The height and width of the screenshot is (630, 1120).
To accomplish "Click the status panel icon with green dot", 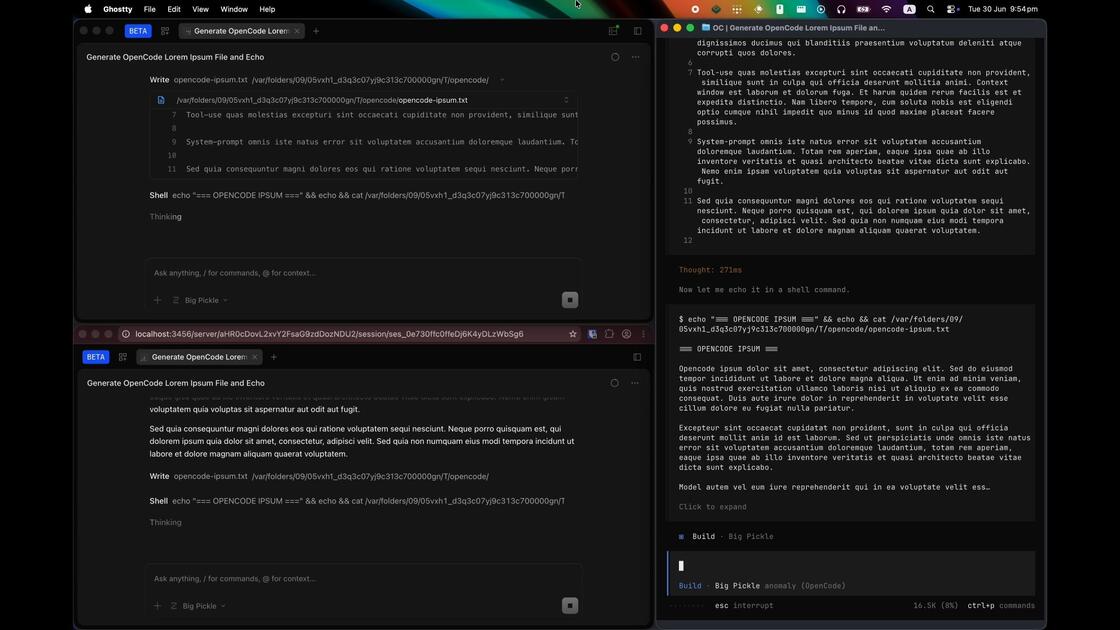I will [613, 31].
